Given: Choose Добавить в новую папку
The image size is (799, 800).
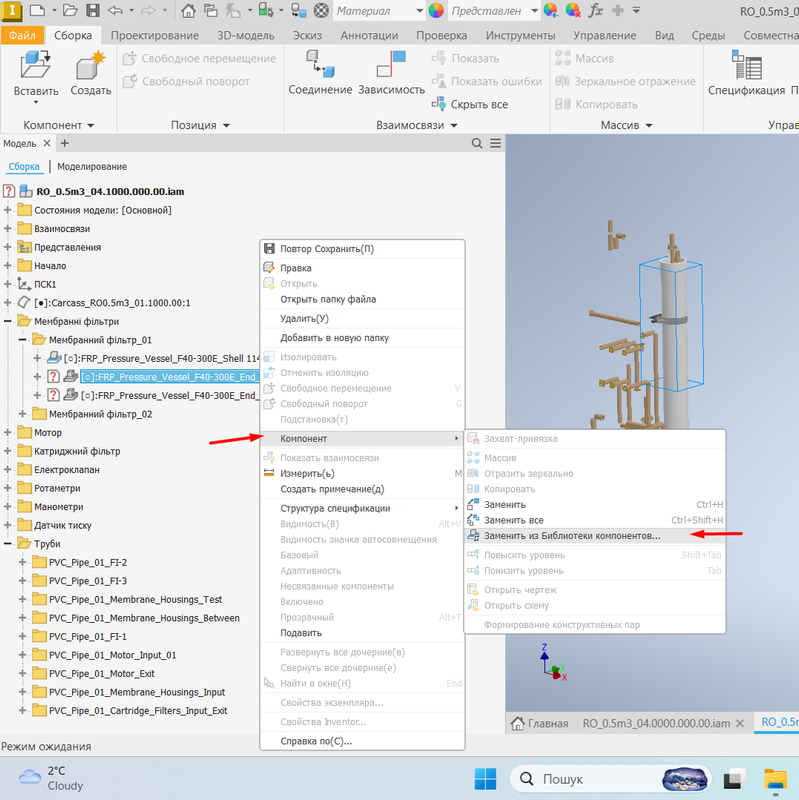Looking at the screenshot, I should (x=362, y=338).
